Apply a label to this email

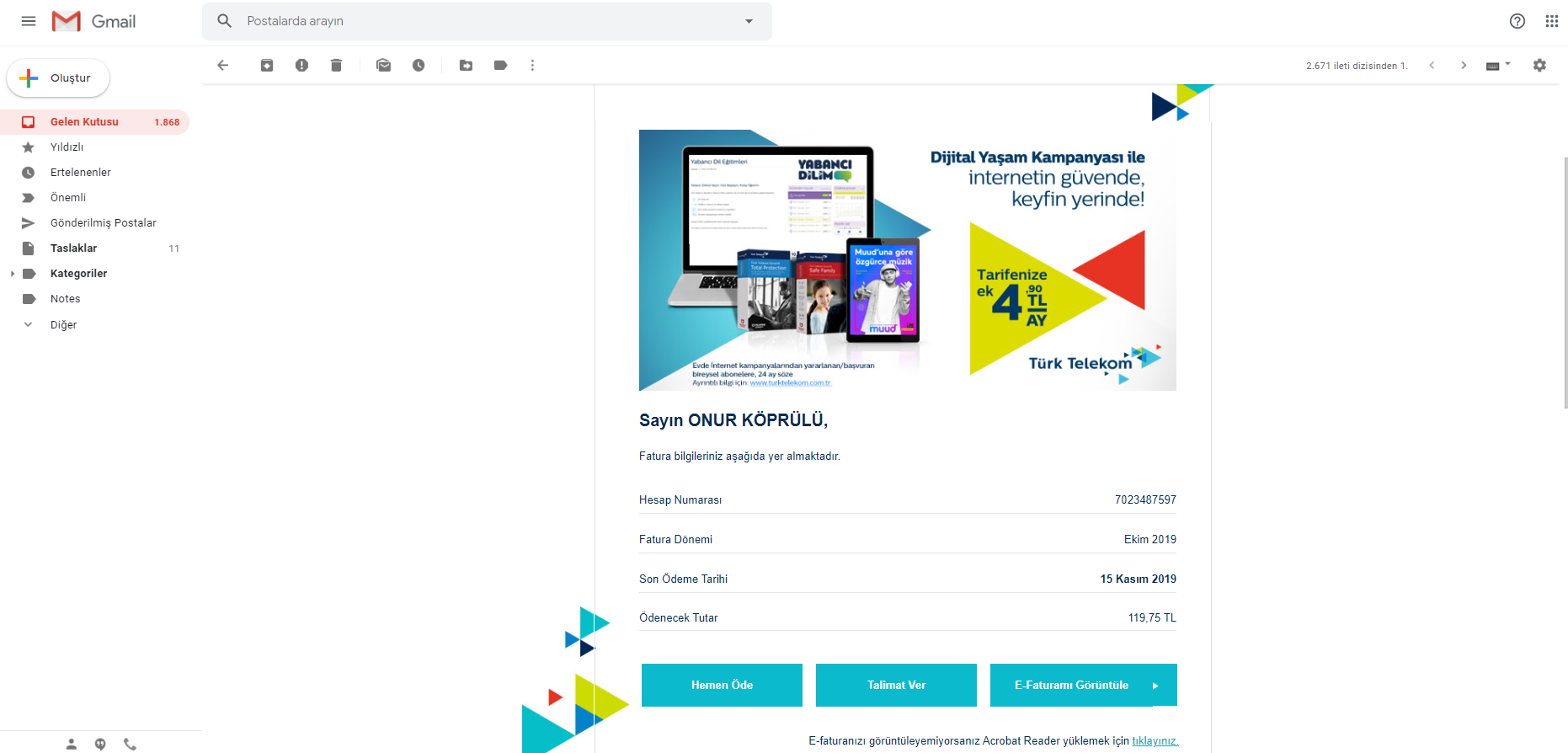500,65
